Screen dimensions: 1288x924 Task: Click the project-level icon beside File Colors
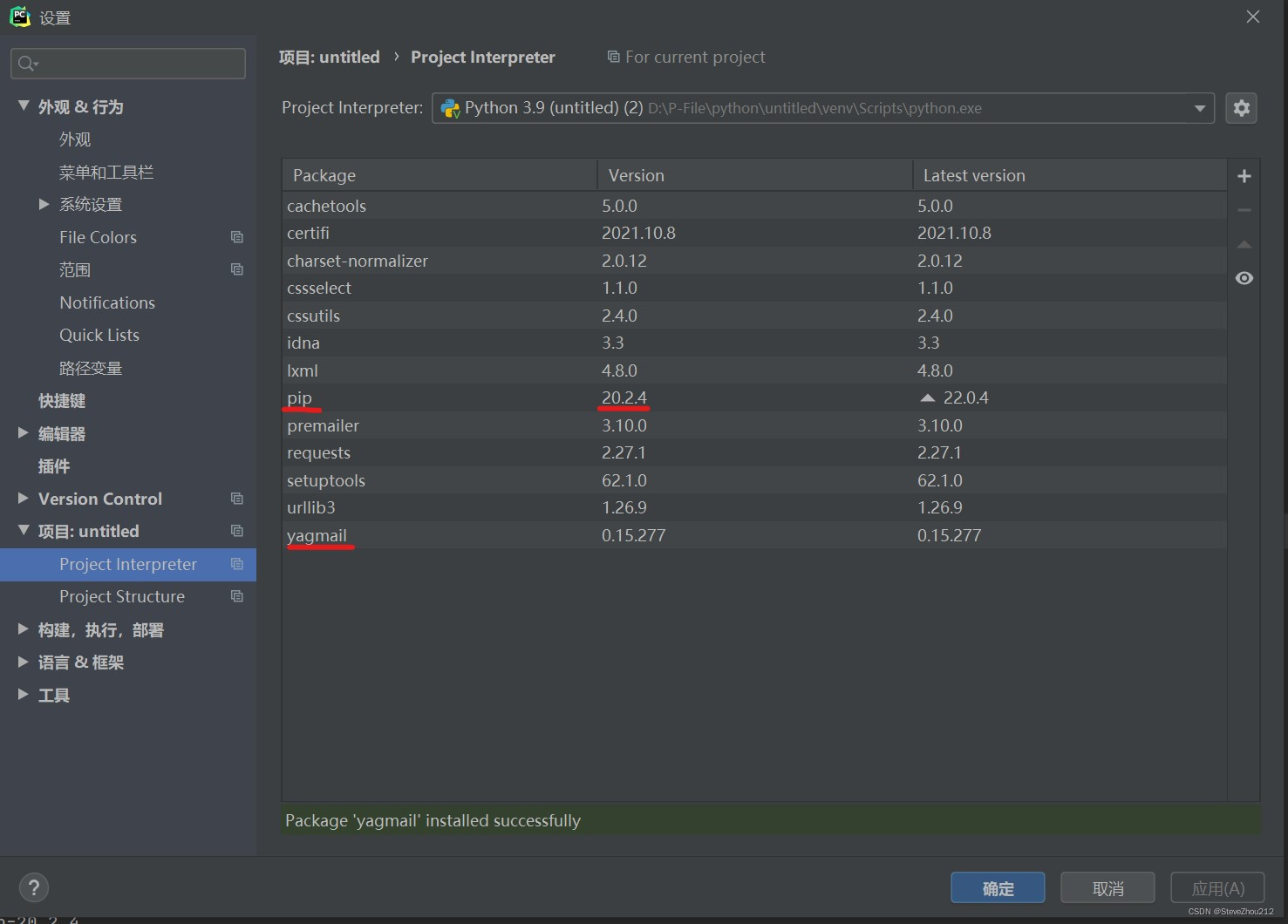[x=236, y=237]
